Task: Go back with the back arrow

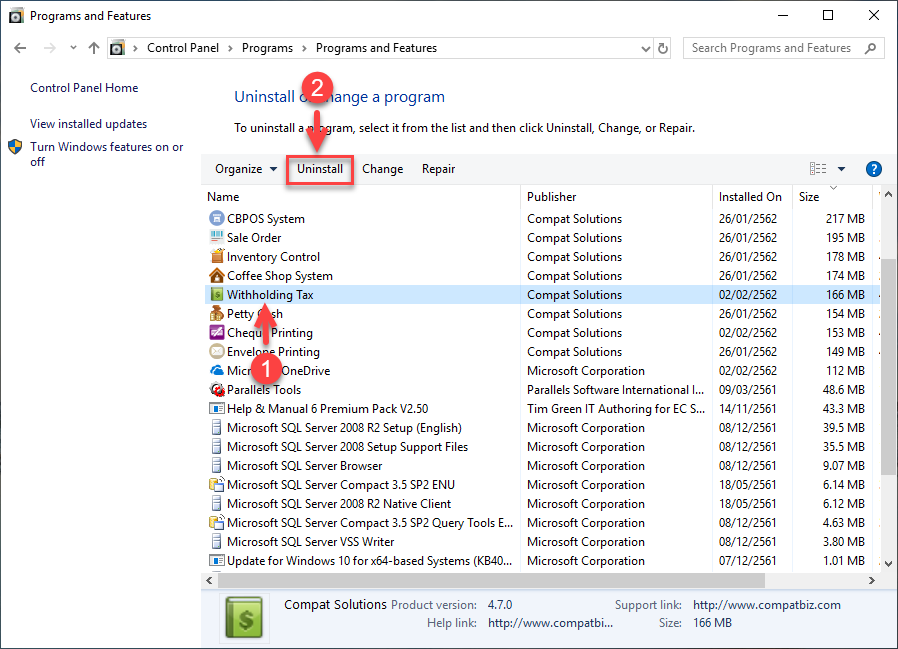Action: click(x=20, y=48)
